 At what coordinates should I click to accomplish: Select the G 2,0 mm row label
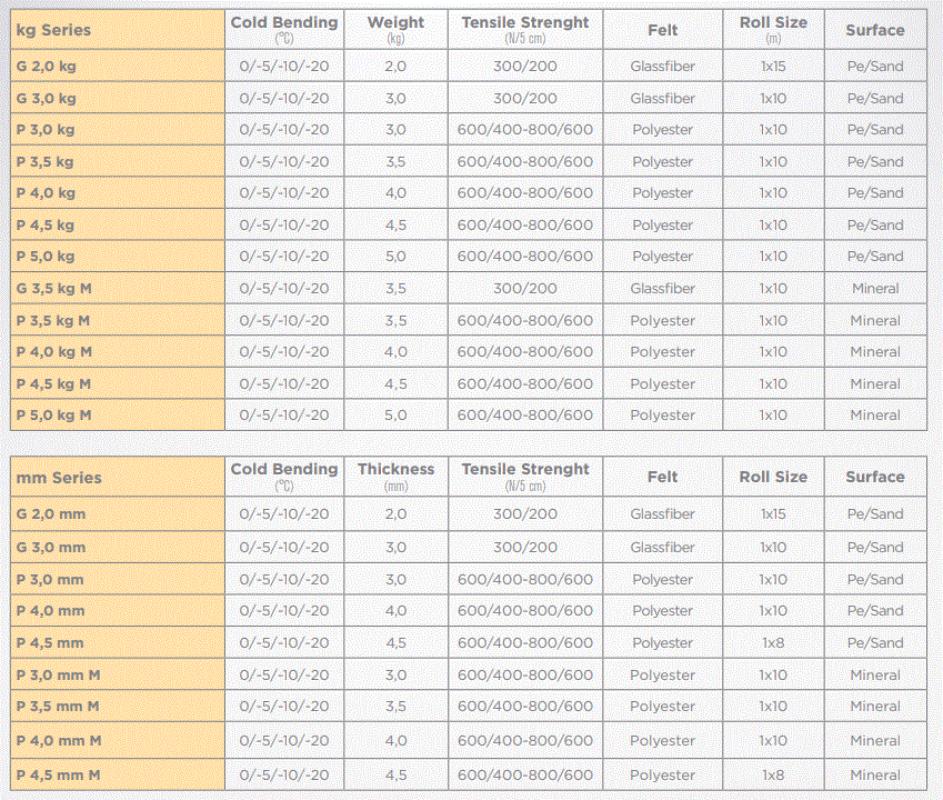point(51,515)
